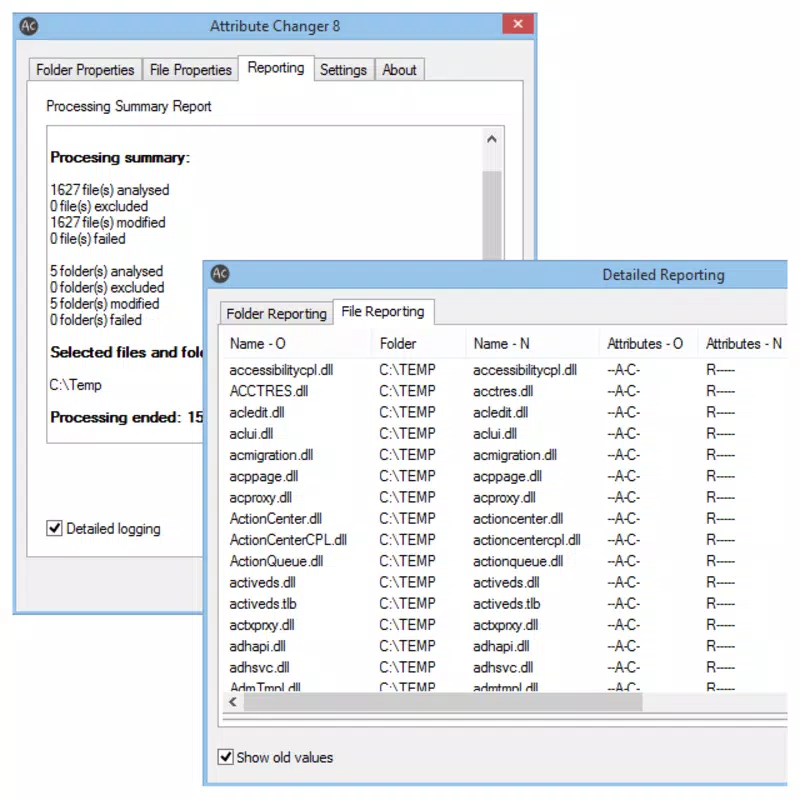Sort by the Attributes - O column header

(648, 344)
